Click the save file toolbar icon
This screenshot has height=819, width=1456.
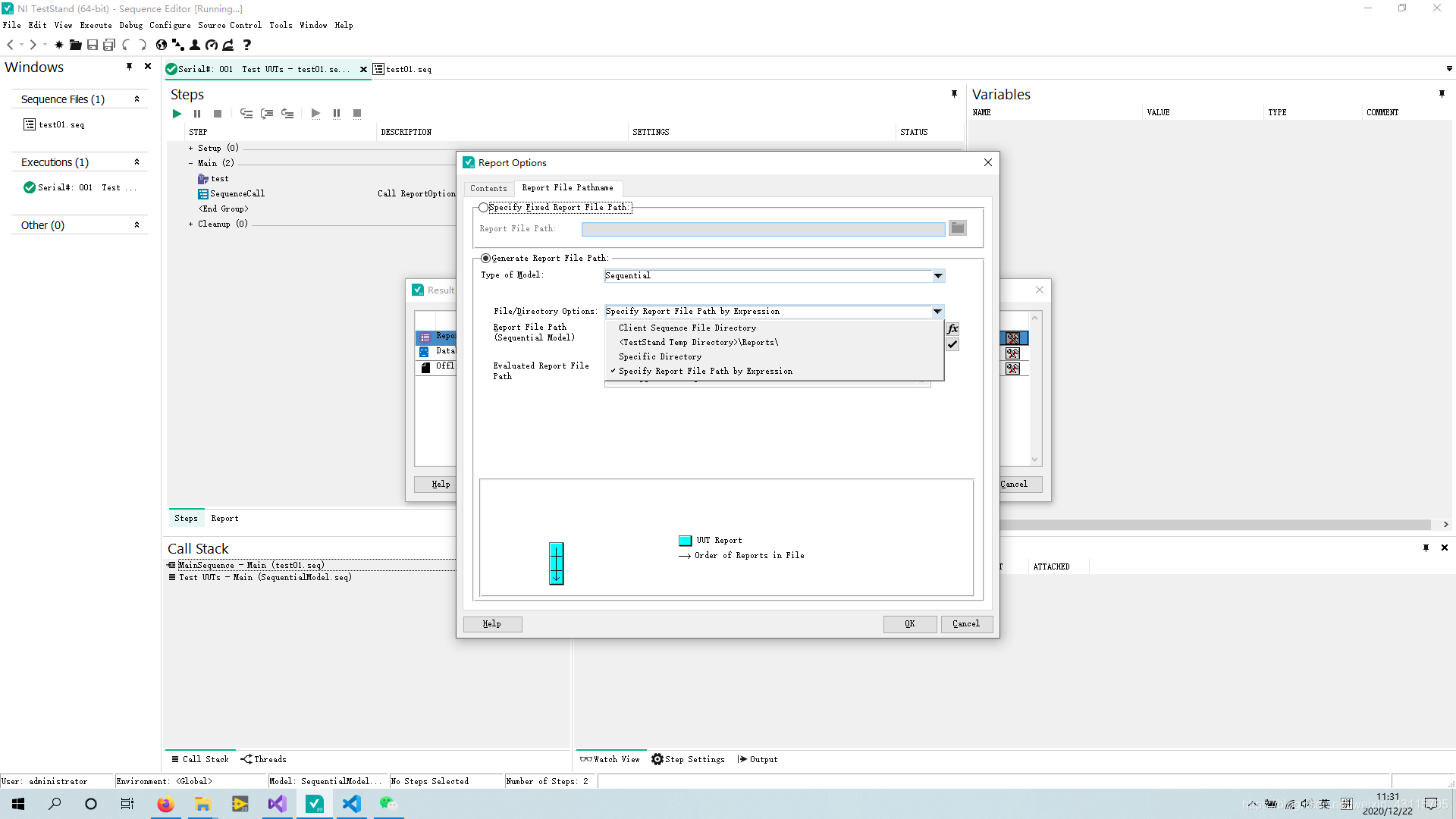pyautogui.click(x=92, y=45)
